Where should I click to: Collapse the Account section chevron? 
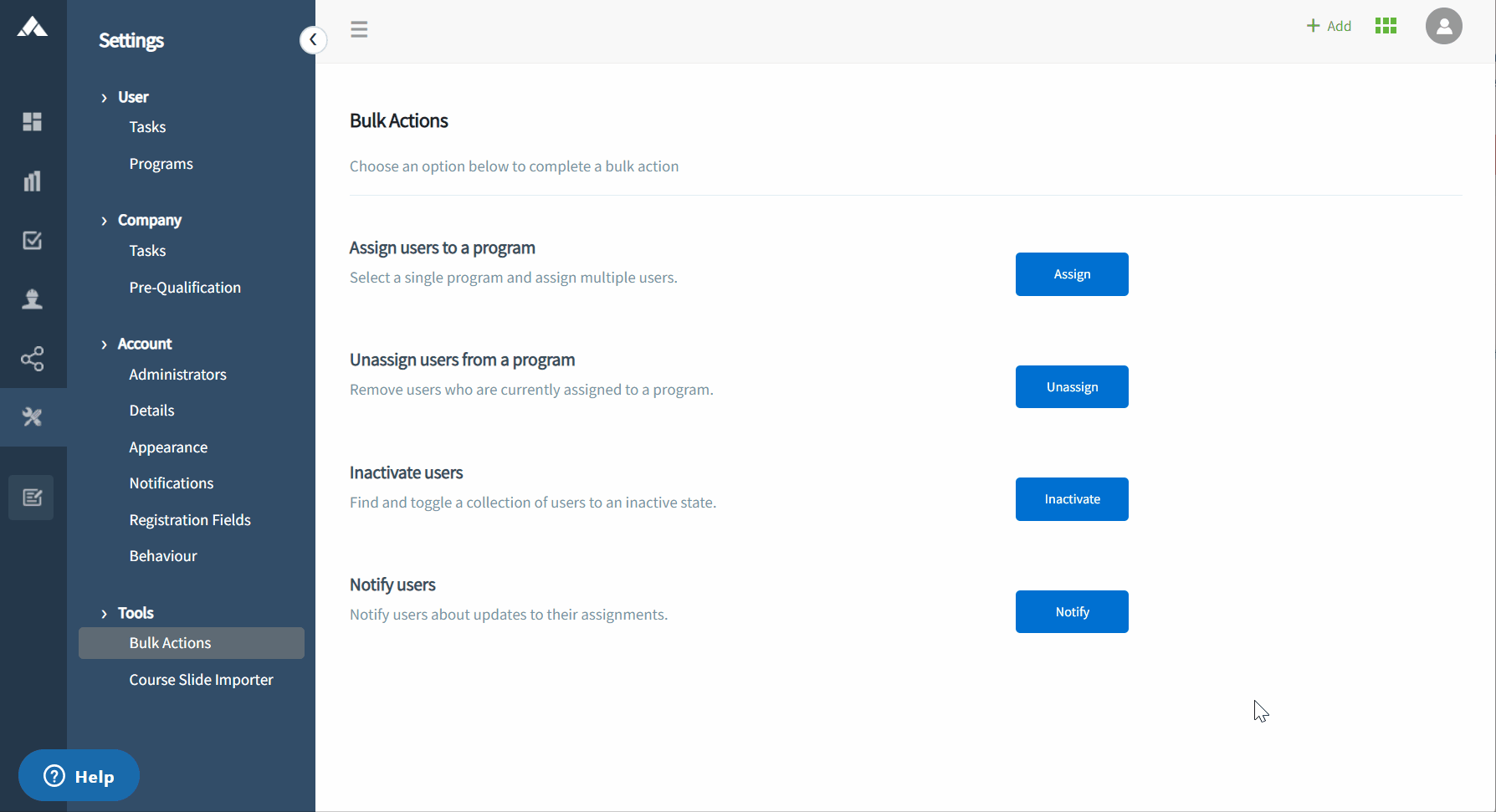[104, 345]
